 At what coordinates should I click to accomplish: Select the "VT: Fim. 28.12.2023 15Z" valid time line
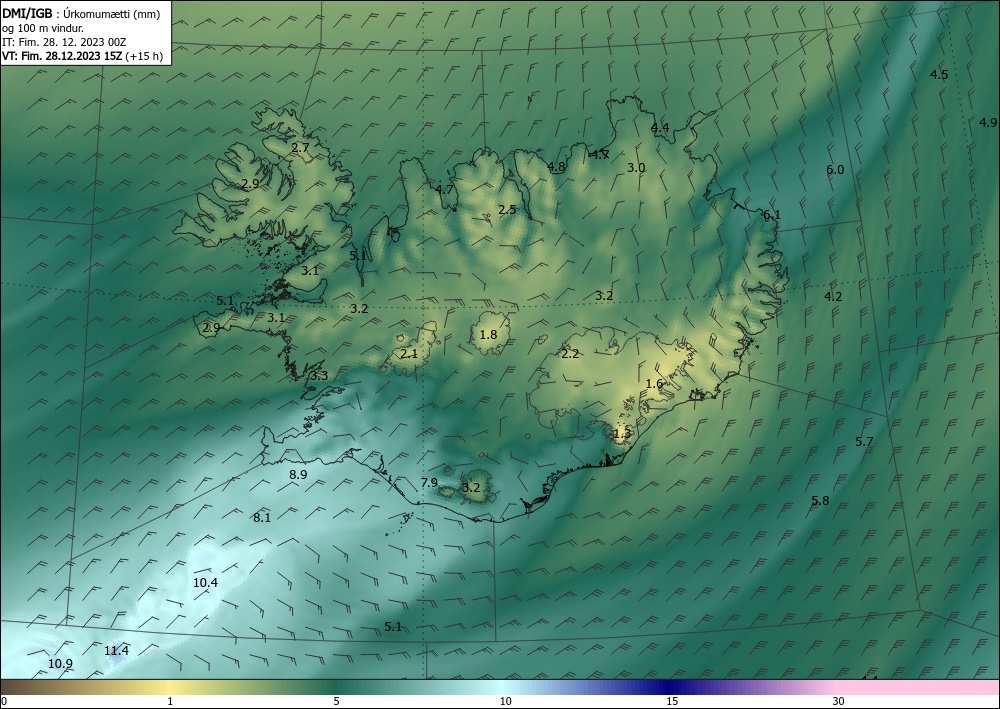62,56
